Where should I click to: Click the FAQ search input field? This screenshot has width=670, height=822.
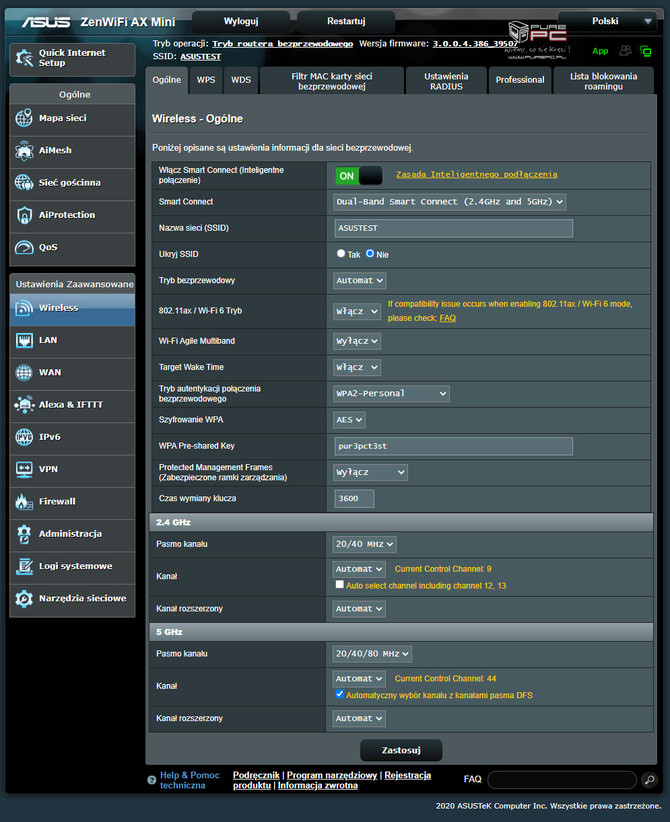click(562, 780)
